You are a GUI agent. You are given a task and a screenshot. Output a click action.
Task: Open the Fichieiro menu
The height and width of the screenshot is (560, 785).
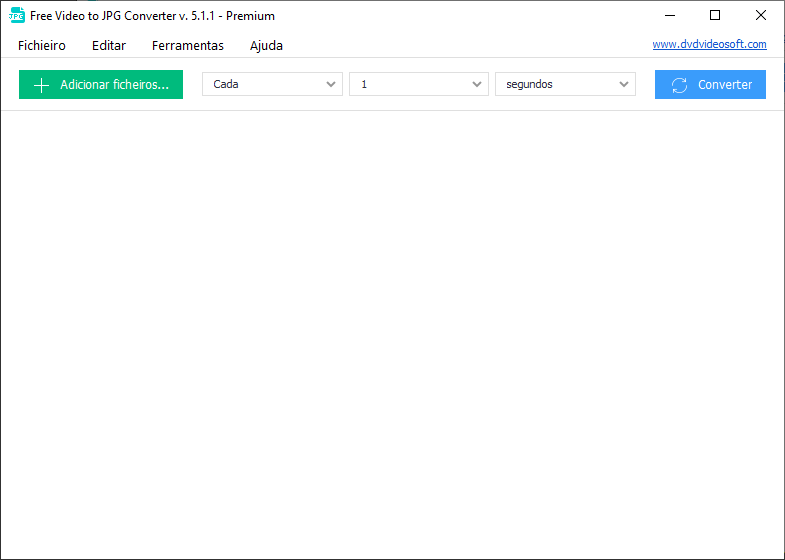42,46
